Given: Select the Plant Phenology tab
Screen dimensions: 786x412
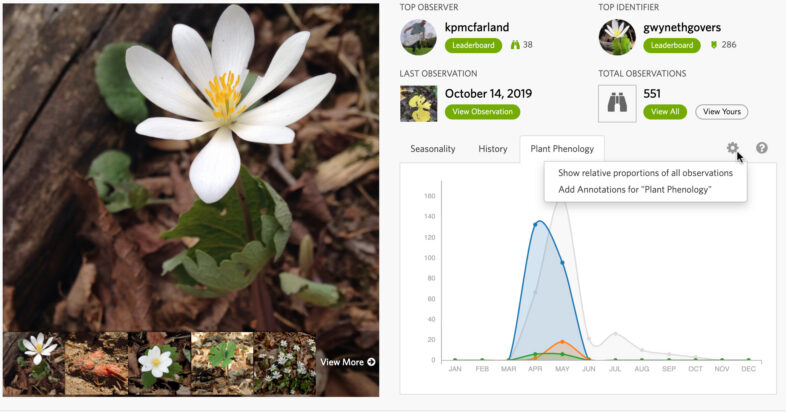Looking at the screenshot, I should tap(561, 149).
